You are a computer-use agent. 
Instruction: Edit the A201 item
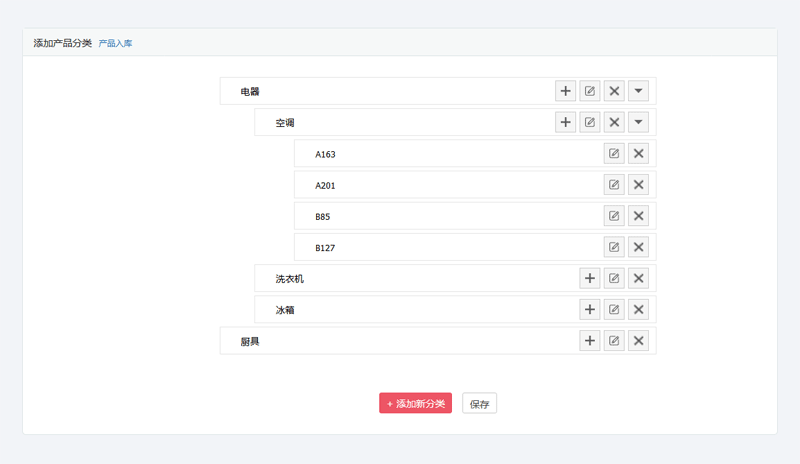(x=615, y=185)
